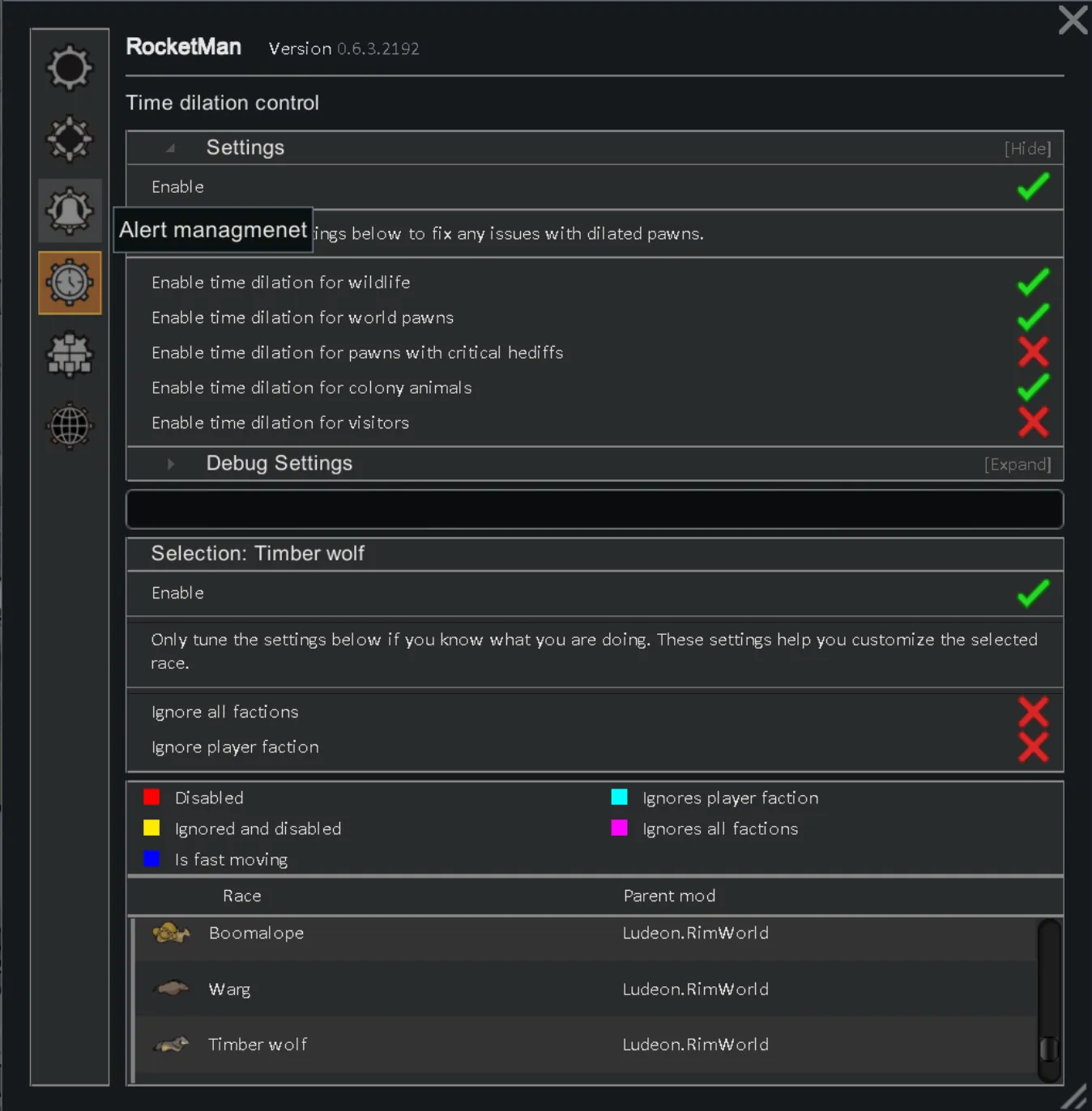Select the Timber wolf row in race list
Viewport: 1092px width, 1111px height.
coord(258,1045)
